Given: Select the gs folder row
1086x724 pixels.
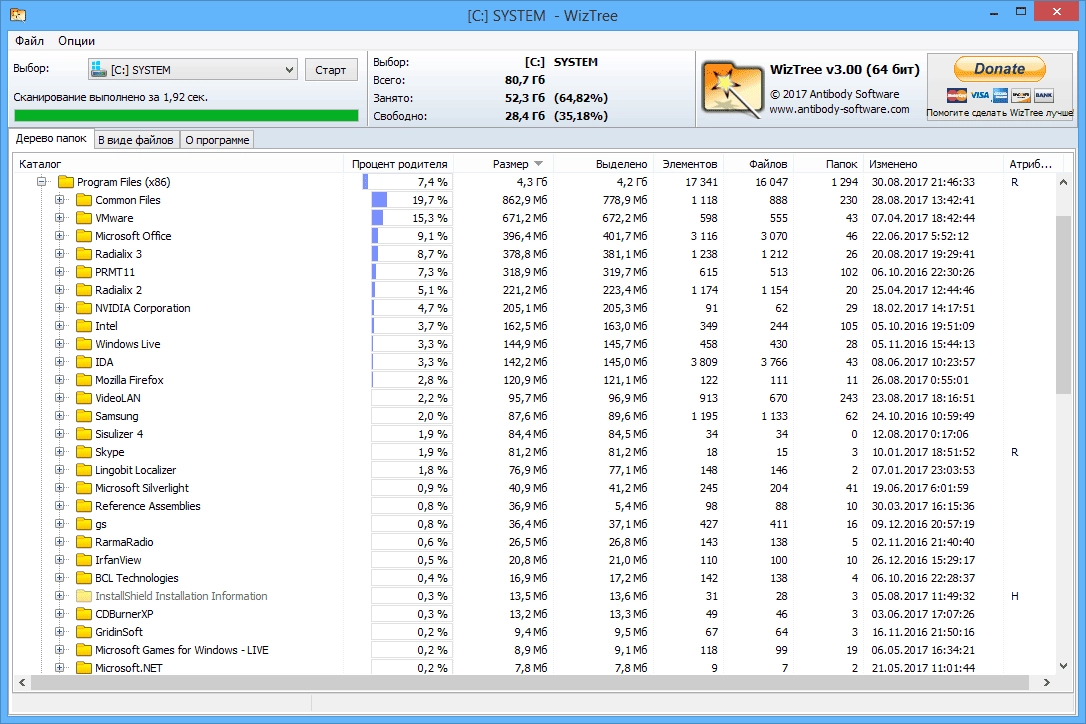Looking at the screenshot, I should (x=533, y=524).
